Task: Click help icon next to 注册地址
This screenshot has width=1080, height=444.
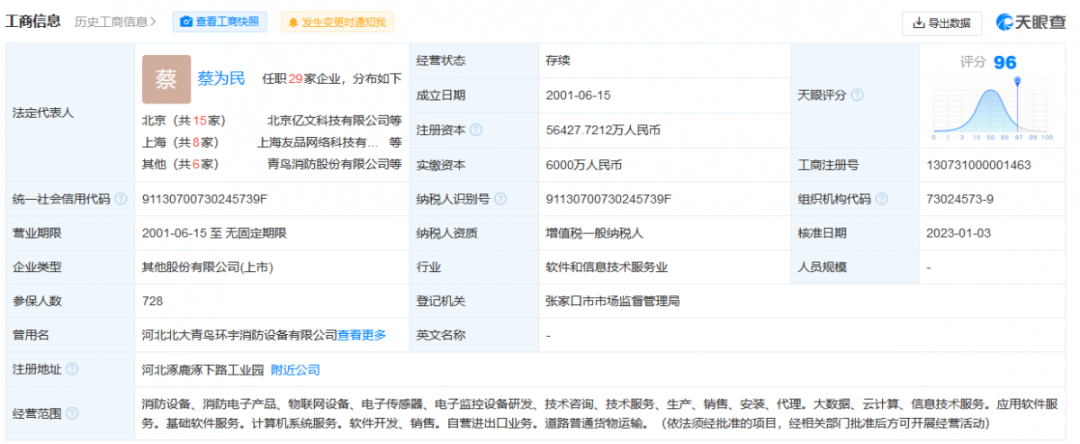Action: [72, 370]
